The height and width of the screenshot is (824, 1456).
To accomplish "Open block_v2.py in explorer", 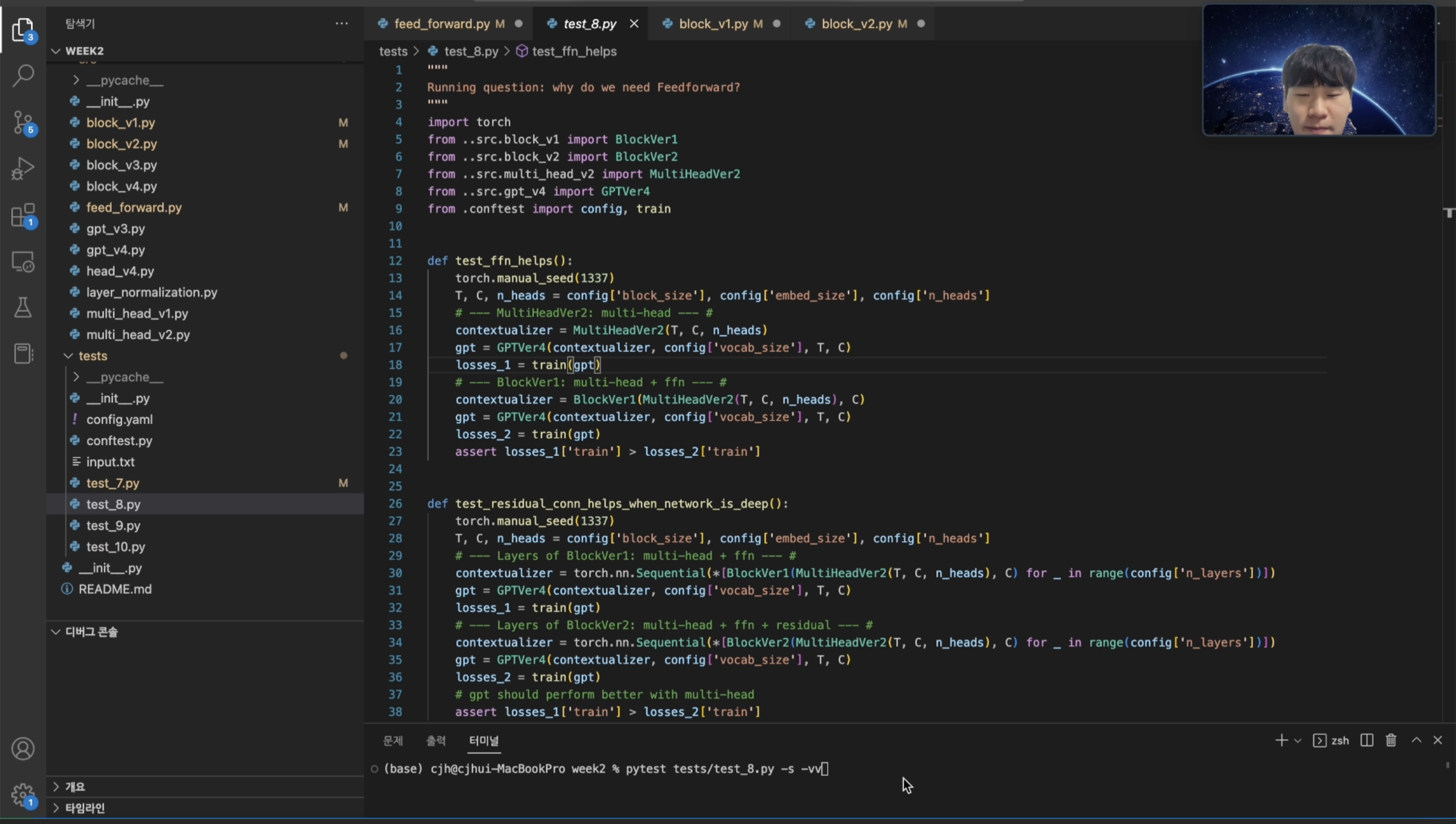I will point(205,144).
